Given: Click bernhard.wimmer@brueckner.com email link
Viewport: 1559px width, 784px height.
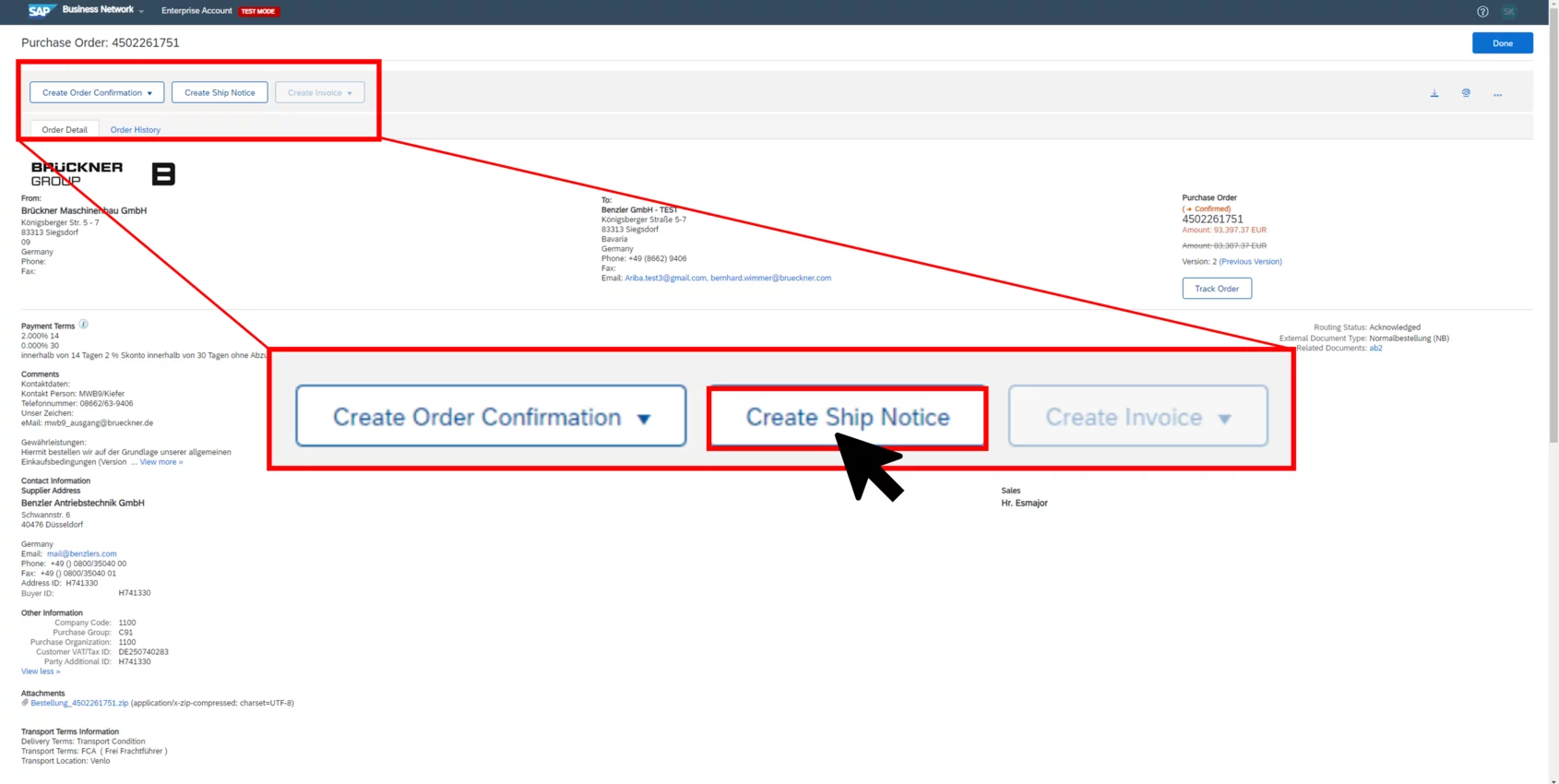Looking at the screenshot, I should [770, 278].
